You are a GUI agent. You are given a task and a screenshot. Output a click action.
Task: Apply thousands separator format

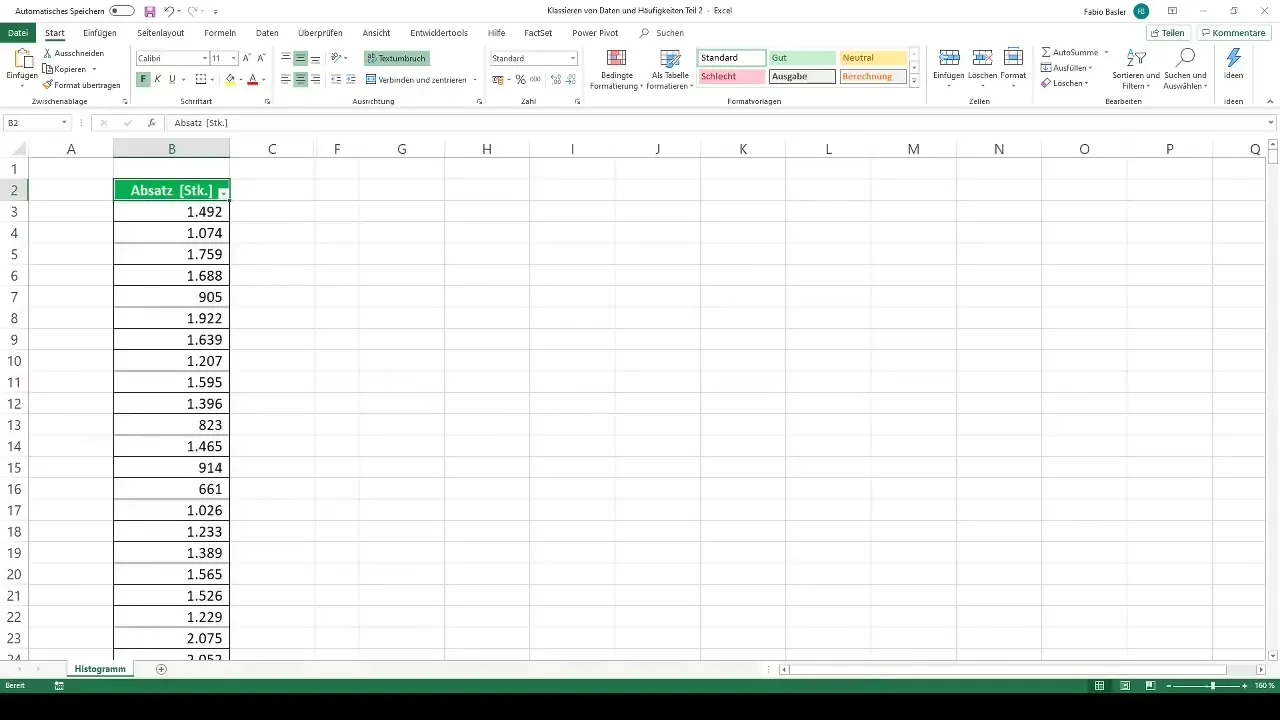[534, 79]
